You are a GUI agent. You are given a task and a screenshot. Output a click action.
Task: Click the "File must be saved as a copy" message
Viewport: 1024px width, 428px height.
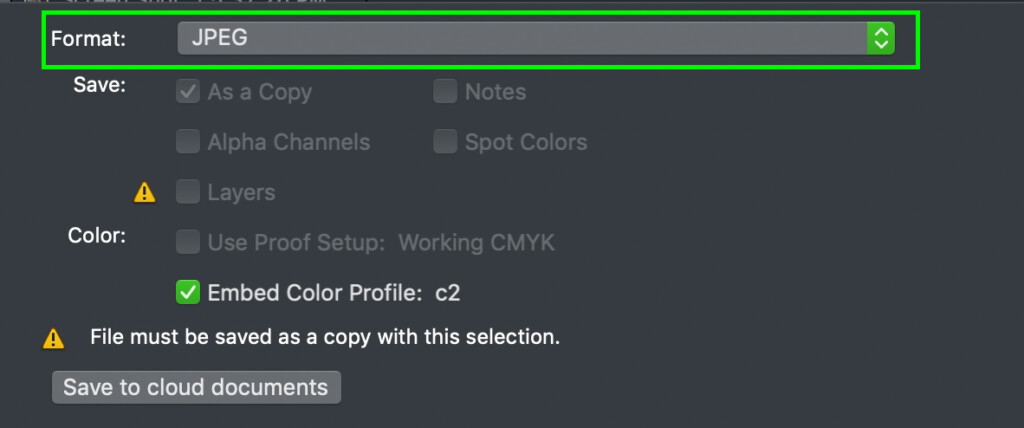[325, 337]
